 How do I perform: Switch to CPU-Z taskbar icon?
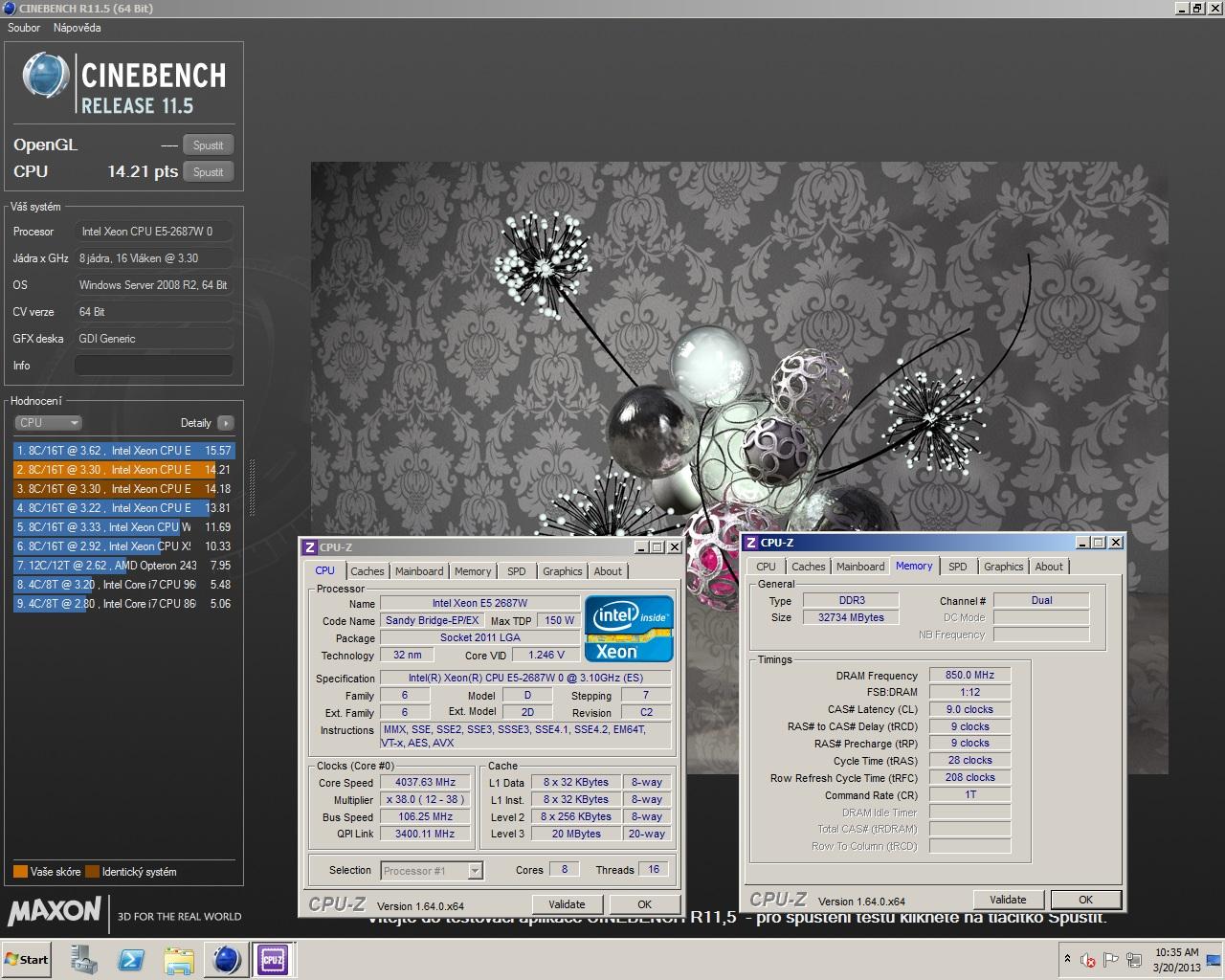pyautogui.click(x=273, y=960)
